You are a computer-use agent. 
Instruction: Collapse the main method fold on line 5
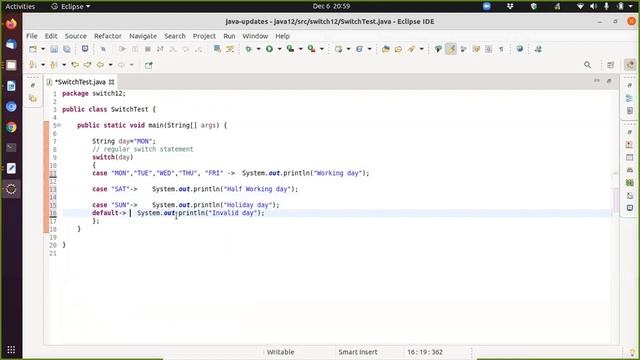(59, 125)
